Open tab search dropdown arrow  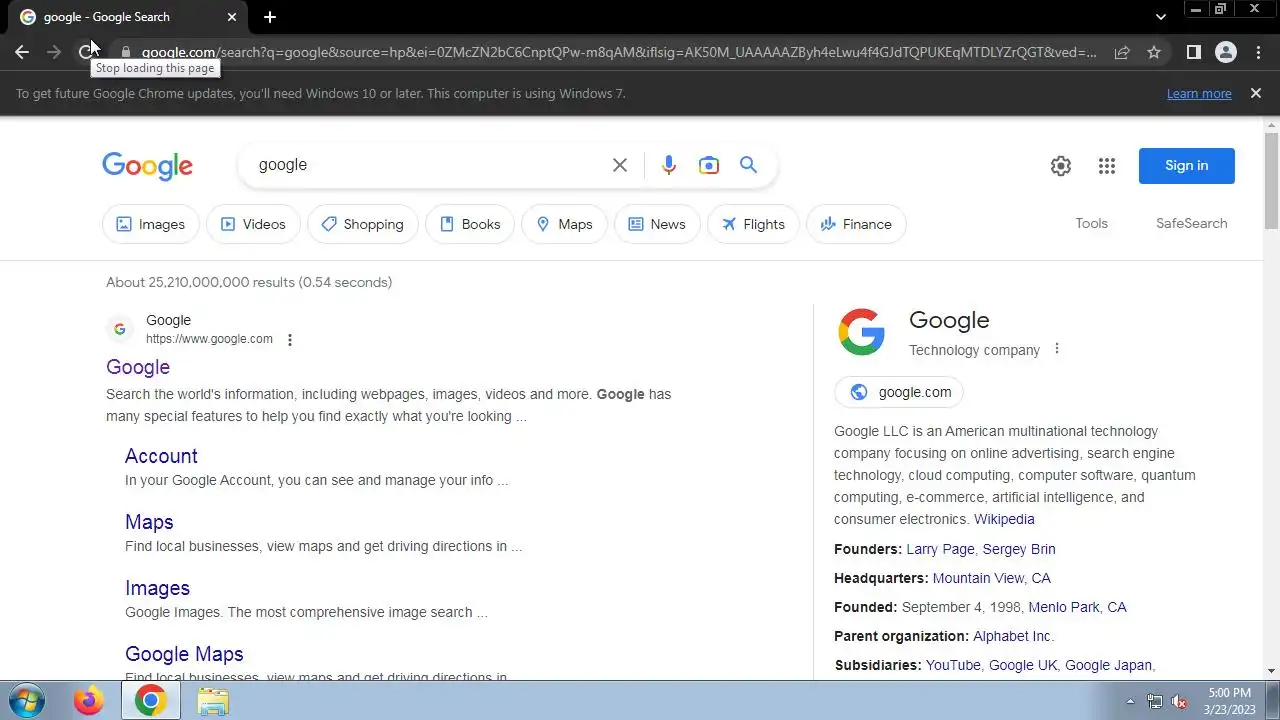click(1160, 17)
